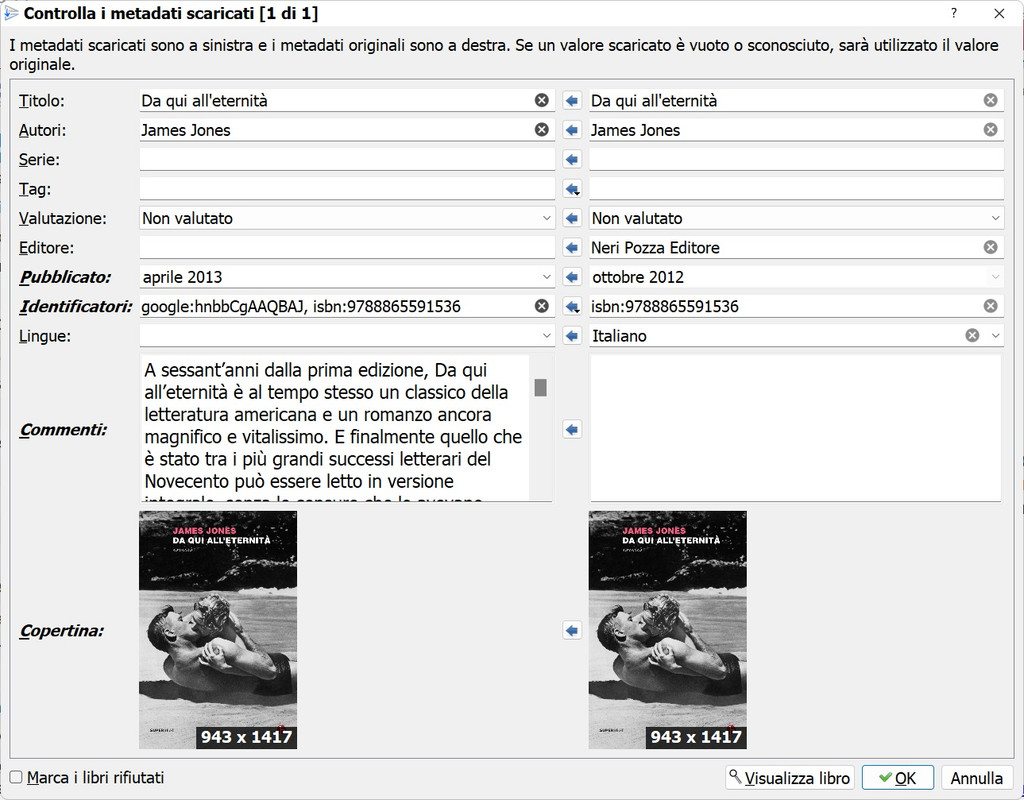
Task: Click the Identificatori label
Action: 75,306
